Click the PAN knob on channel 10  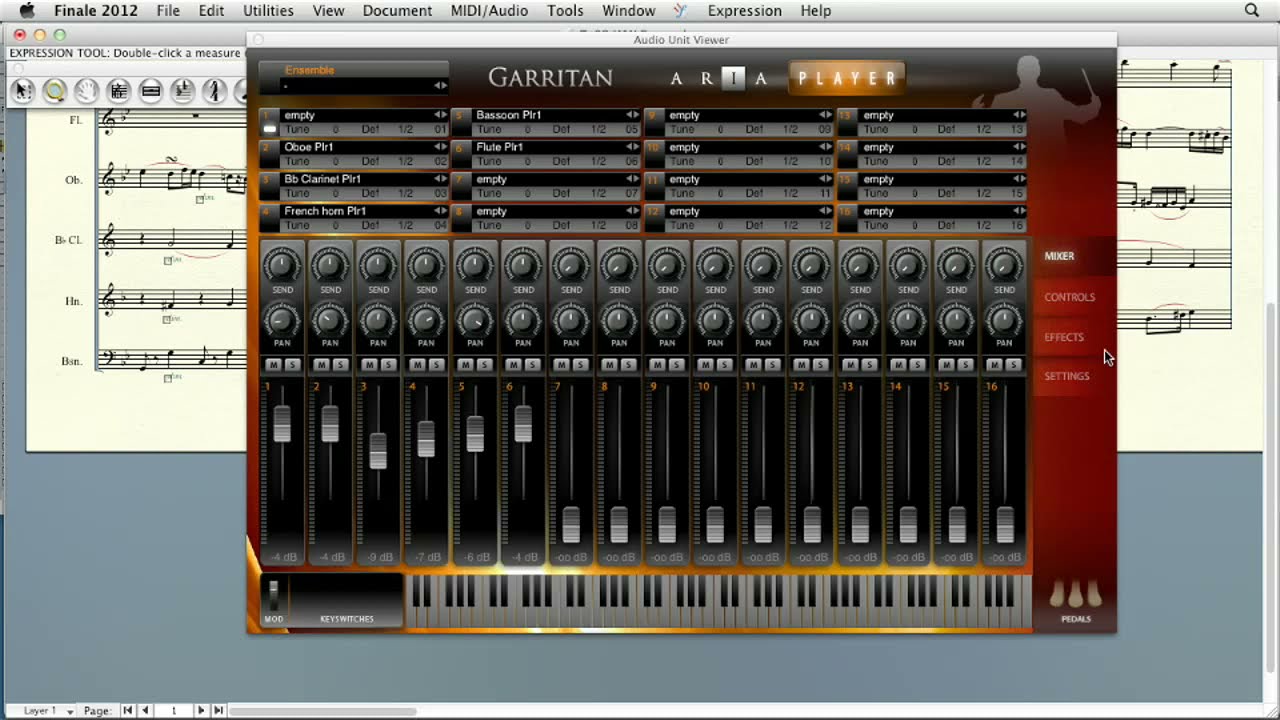715,320
